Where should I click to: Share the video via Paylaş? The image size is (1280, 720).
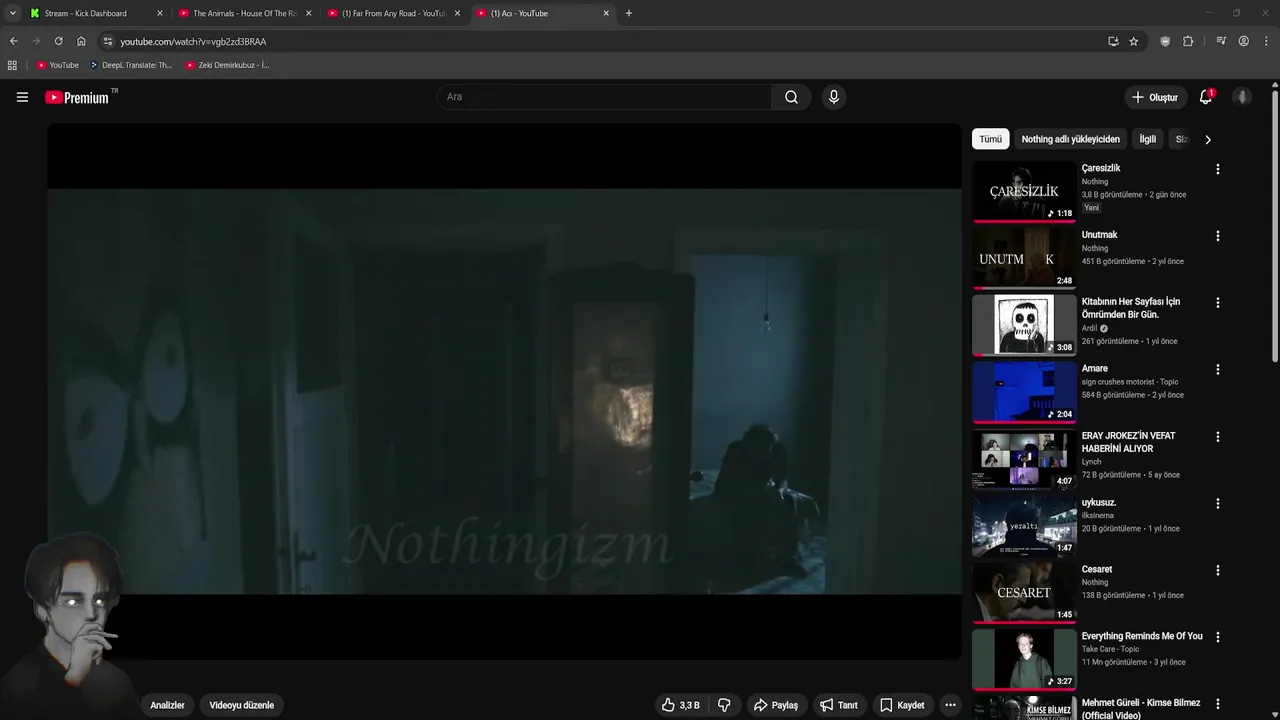click(x=776, y=705)
